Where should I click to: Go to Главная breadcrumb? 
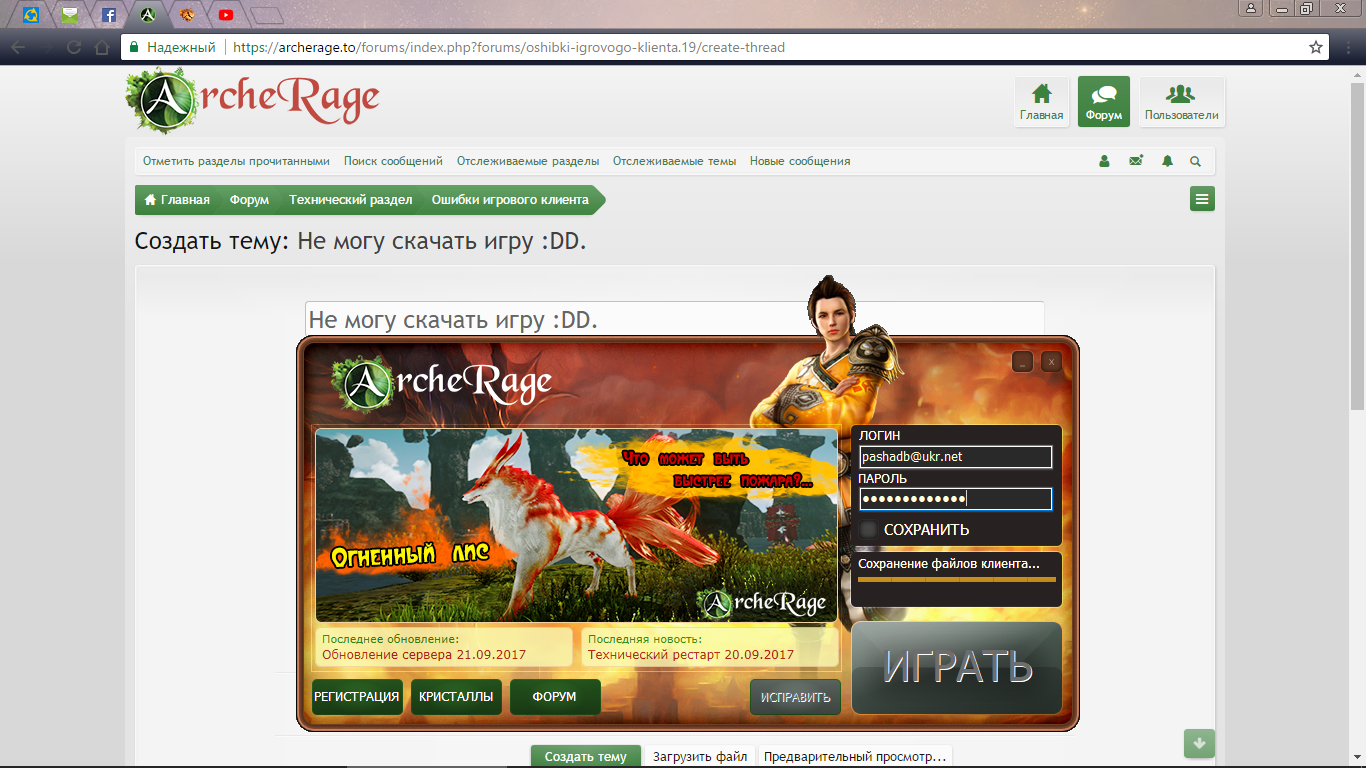tap(177, 200)
